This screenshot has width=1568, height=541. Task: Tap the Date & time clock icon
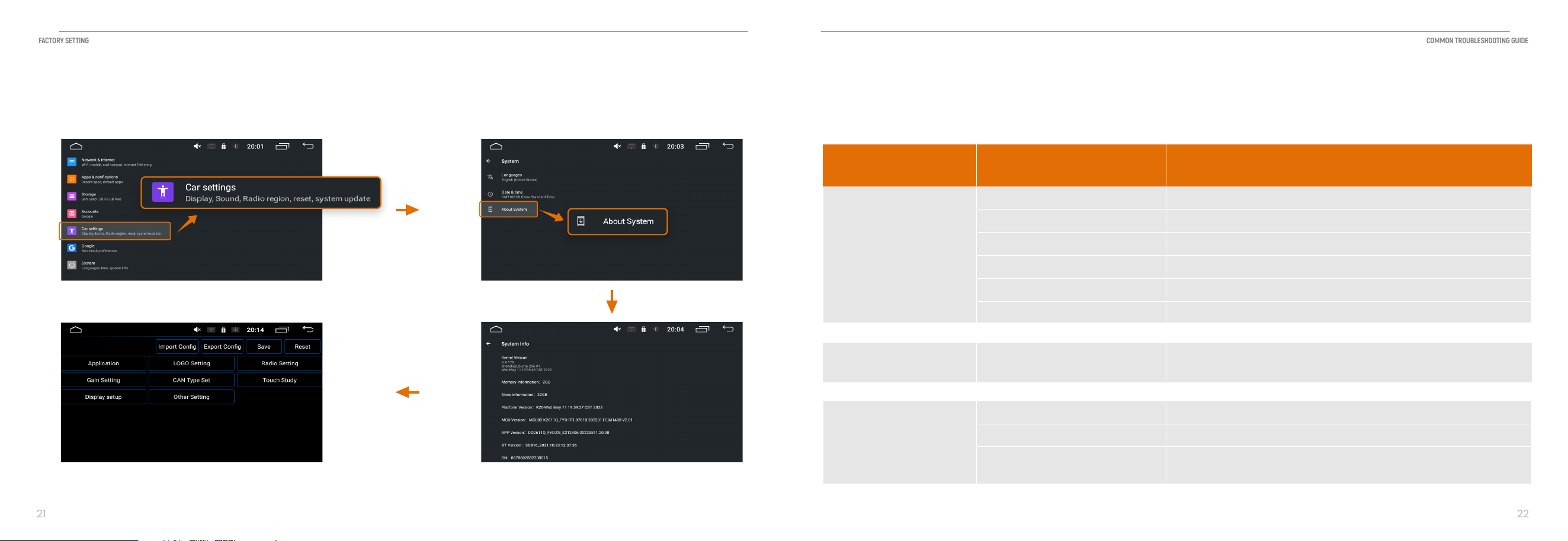click(490, 194)
